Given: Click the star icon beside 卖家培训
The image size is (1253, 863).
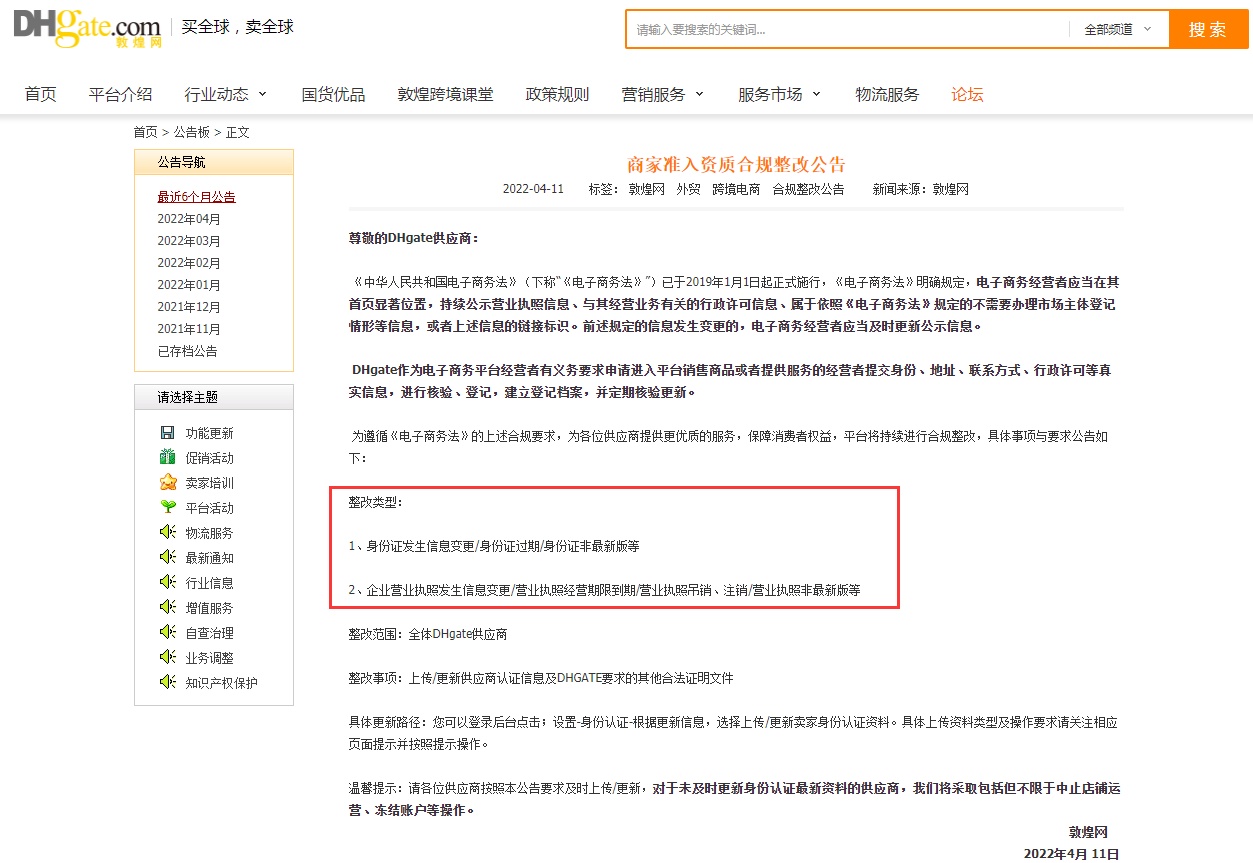Looking at the screenshot, I should [167, 483].
